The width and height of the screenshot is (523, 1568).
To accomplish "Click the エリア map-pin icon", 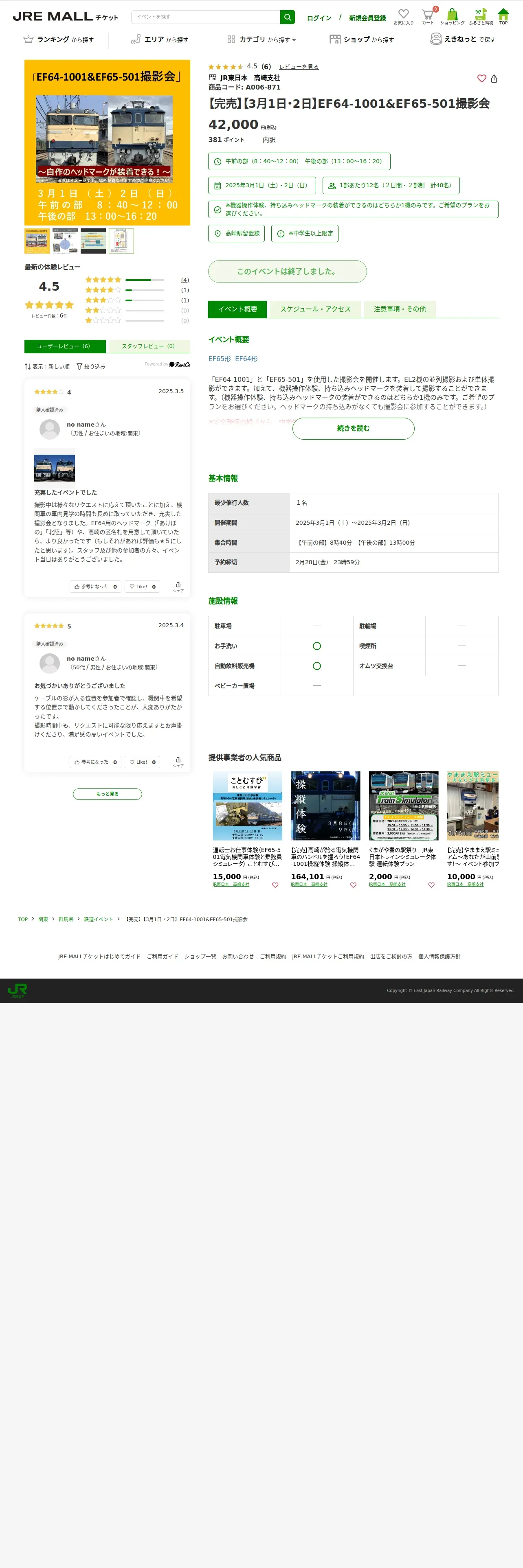I will pyautogui.click(x=136, y=39).
